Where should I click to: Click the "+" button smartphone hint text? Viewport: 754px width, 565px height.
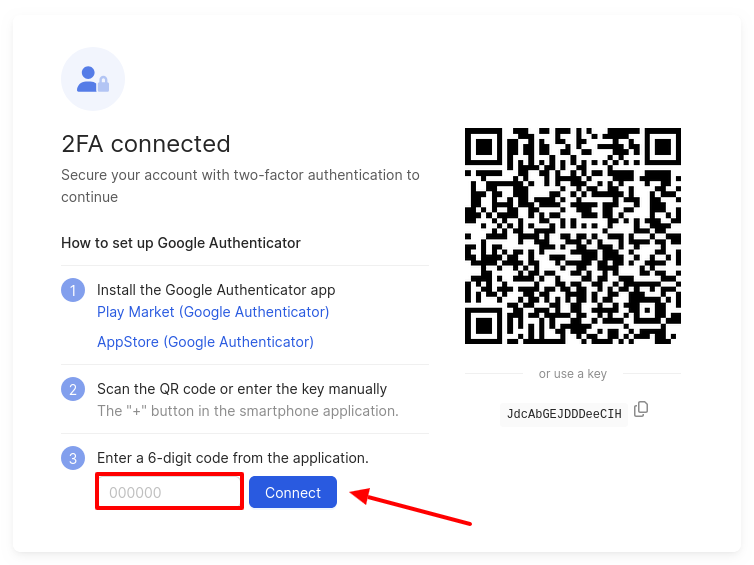pyautogui.click(x=248, y=411)
